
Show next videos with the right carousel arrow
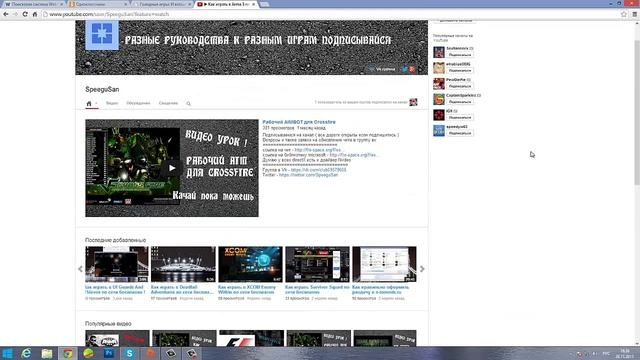coord(422,269)
